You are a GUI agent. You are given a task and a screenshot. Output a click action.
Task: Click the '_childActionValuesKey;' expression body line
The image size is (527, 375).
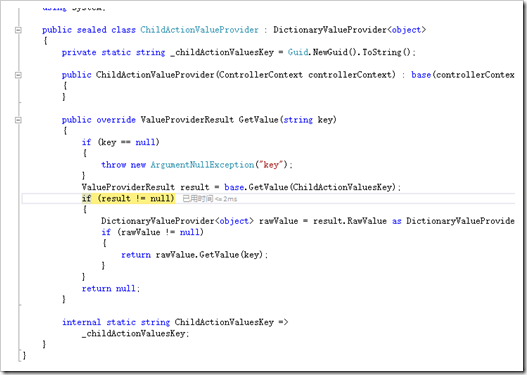[135, 334]
